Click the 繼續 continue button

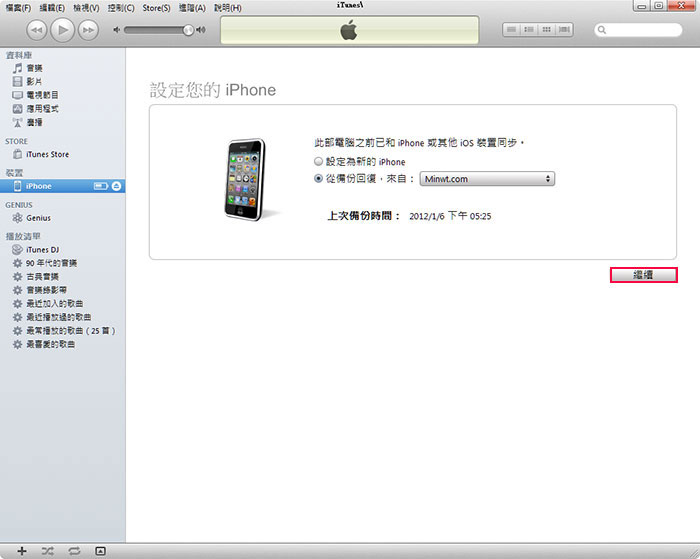coord(643,275)
